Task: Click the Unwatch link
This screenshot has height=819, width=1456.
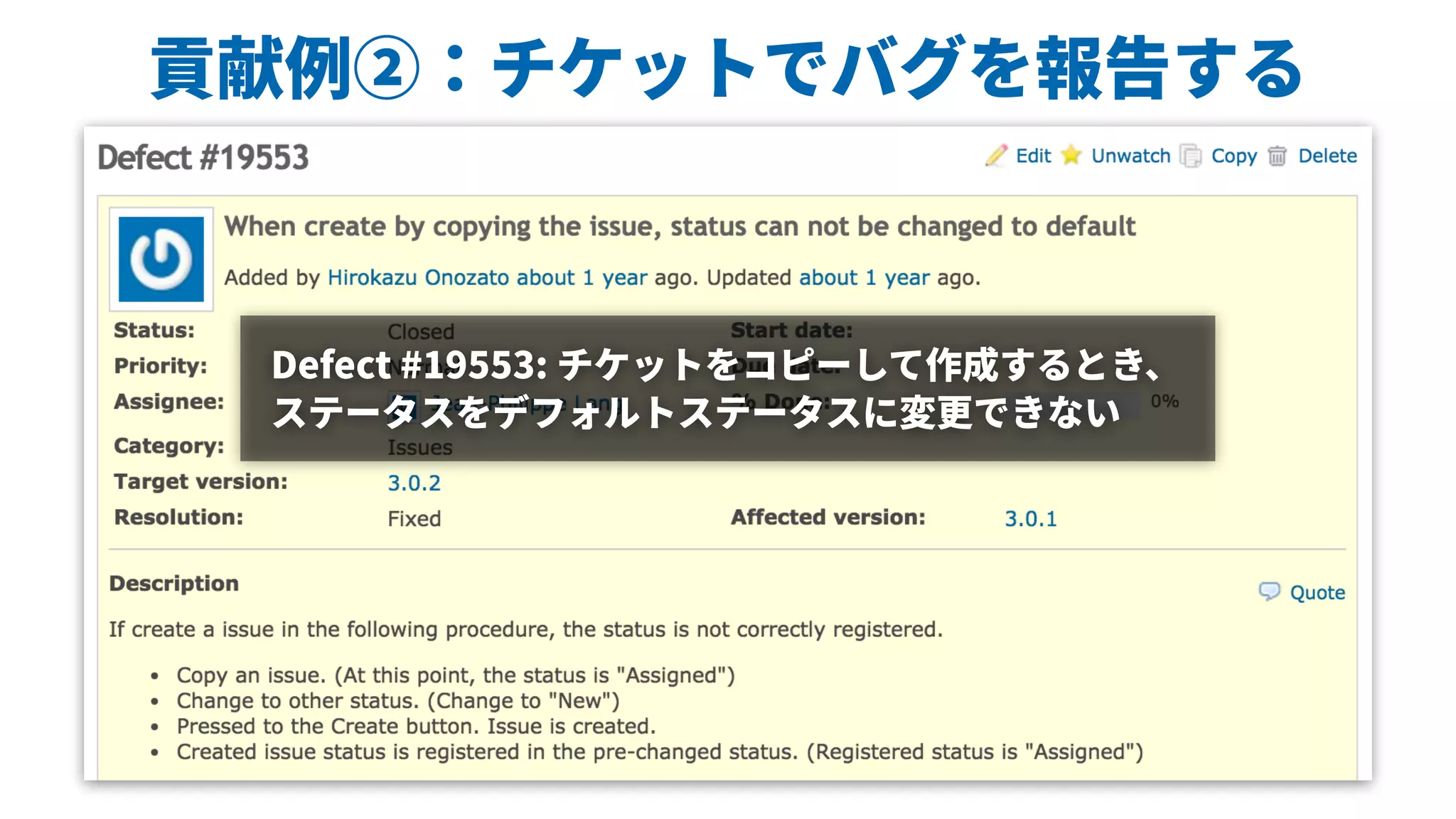Action: pyautogui.click(x=1130, y=156)
